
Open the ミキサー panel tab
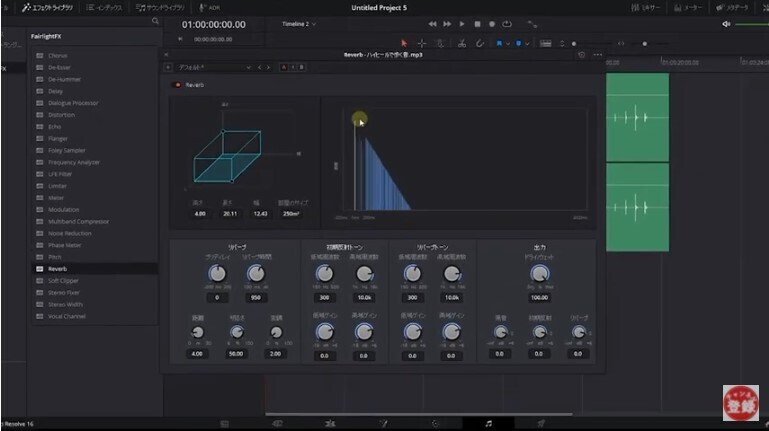pos(645,8)
